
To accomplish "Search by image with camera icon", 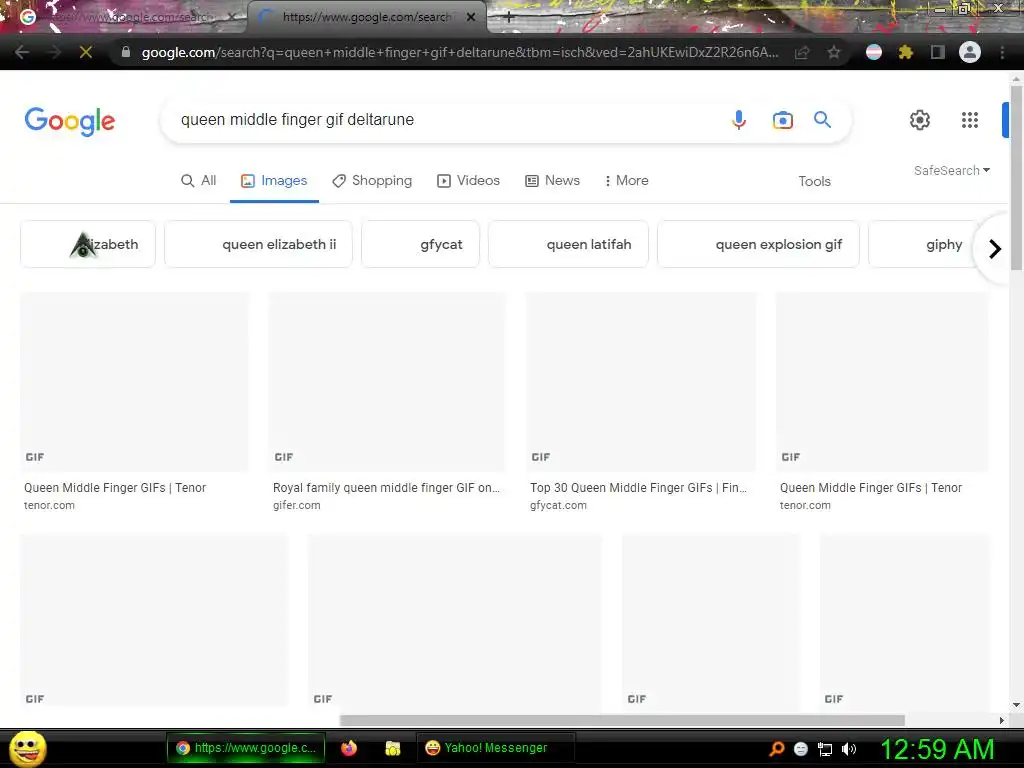I will pyautogui.click(x=782, y=120).
